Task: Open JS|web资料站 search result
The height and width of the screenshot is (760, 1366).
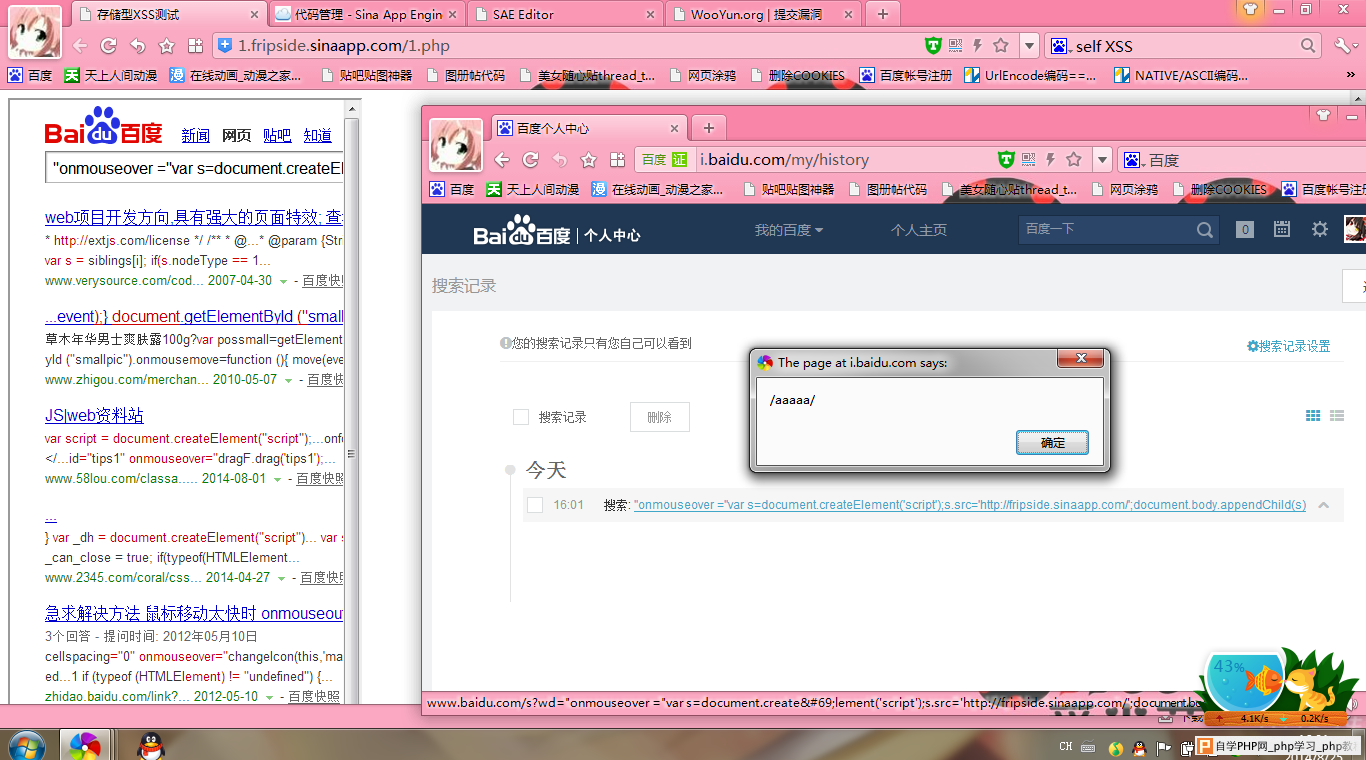Action: (94, 416)
